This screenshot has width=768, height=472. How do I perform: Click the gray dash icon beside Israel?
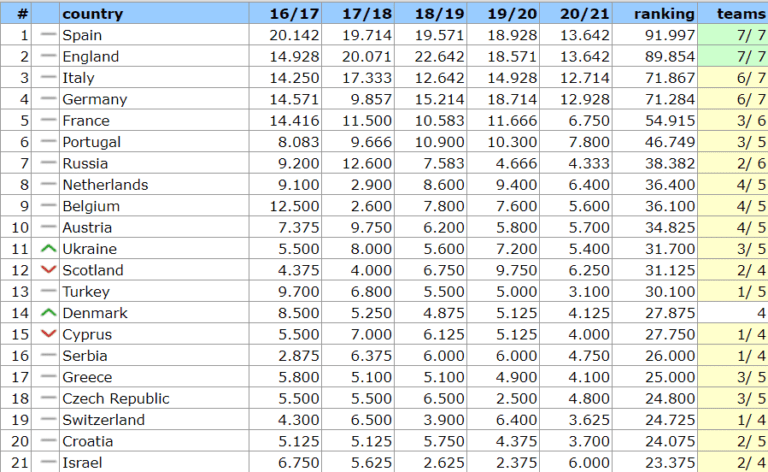coord(48,462)
